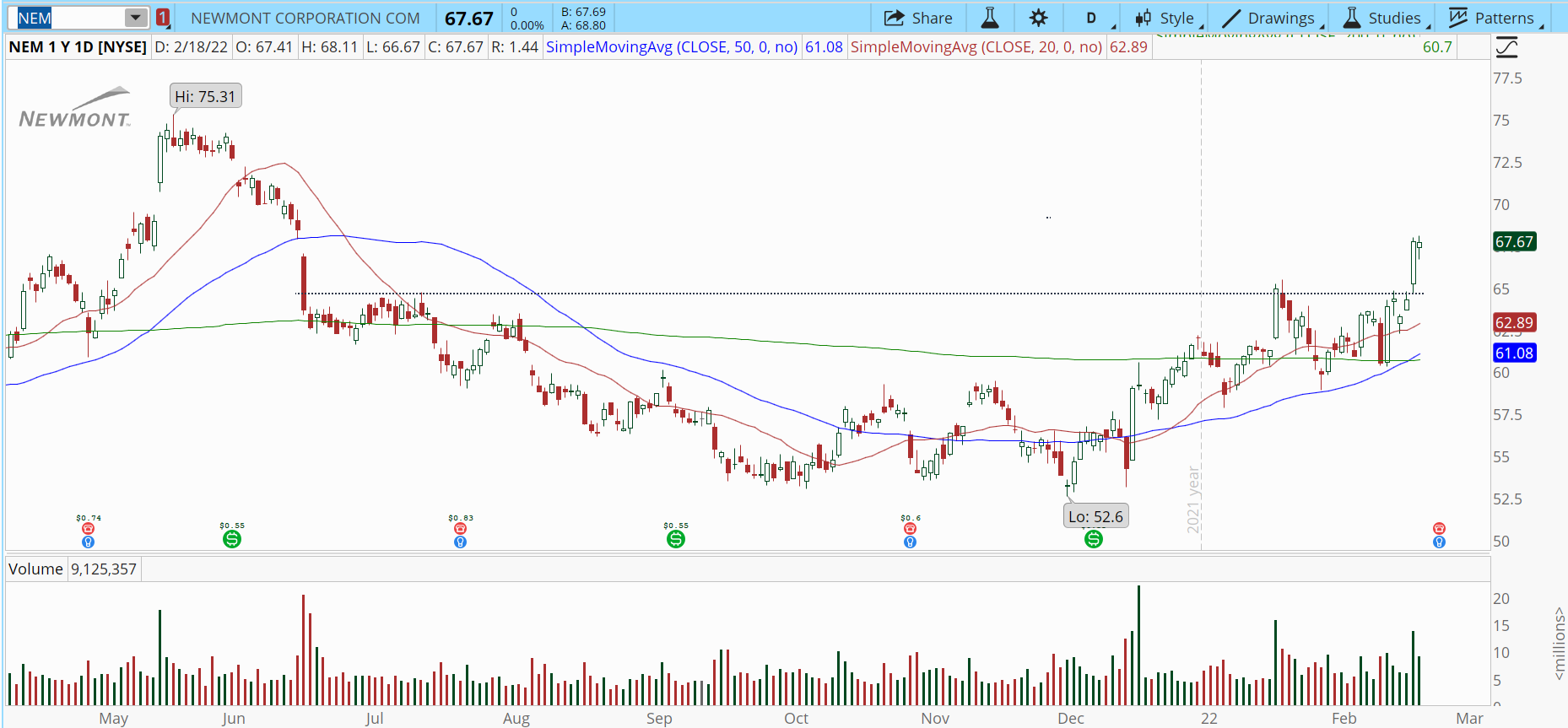Click the bid/ask quote 'B: 67.69'
The width and height of the screenshot is (1568, 728).
pyautogui.click(x=584, y=12)
